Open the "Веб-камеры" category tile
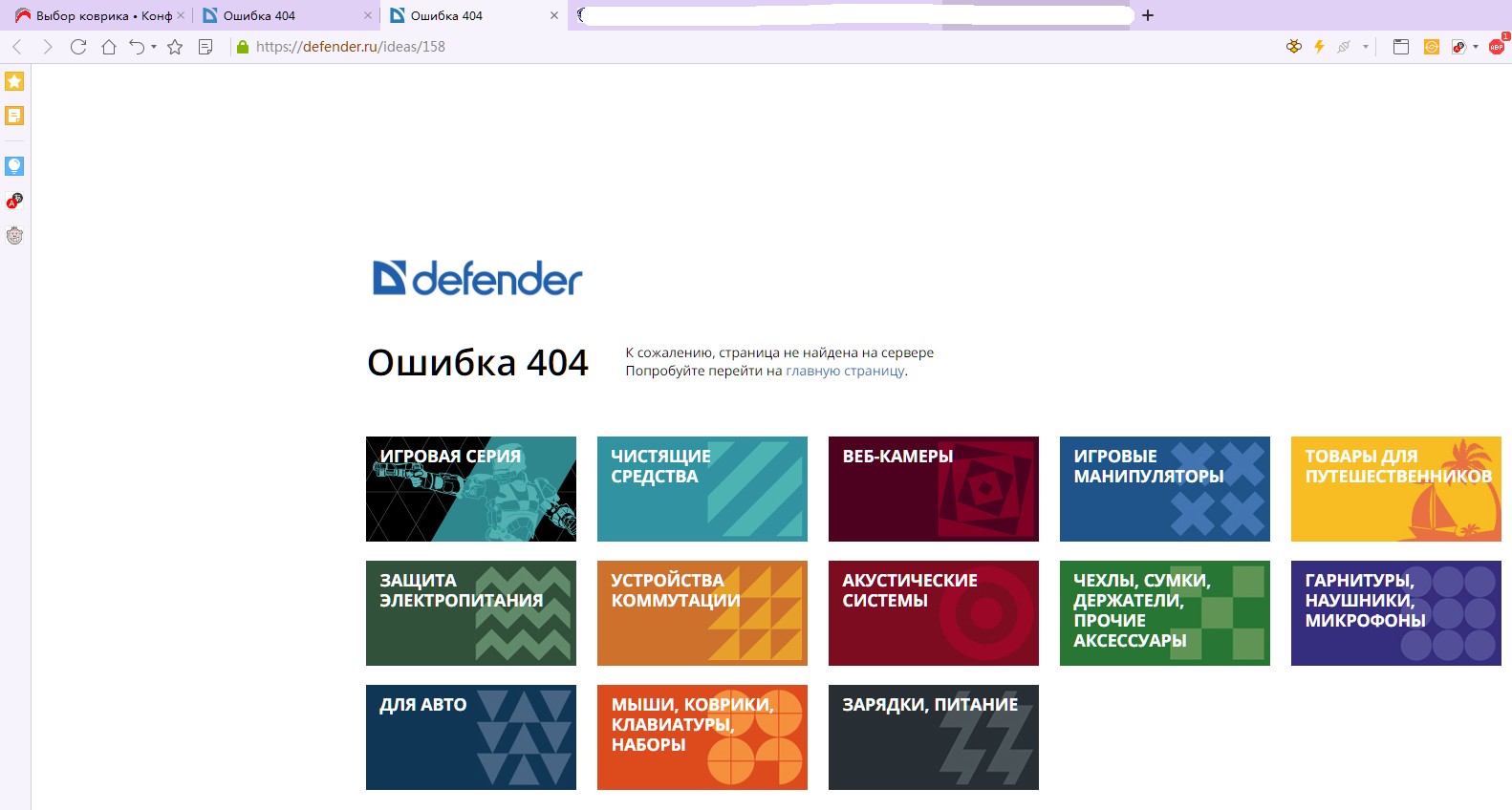The height and width of the screenshot is (810, 1512). click(934, 489)
